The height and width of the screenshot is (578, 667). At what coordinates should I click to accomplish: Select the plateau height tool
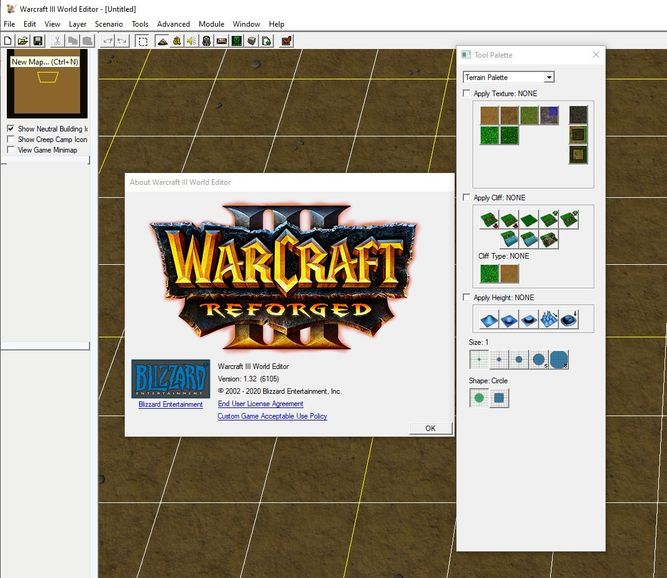[529, 319]
